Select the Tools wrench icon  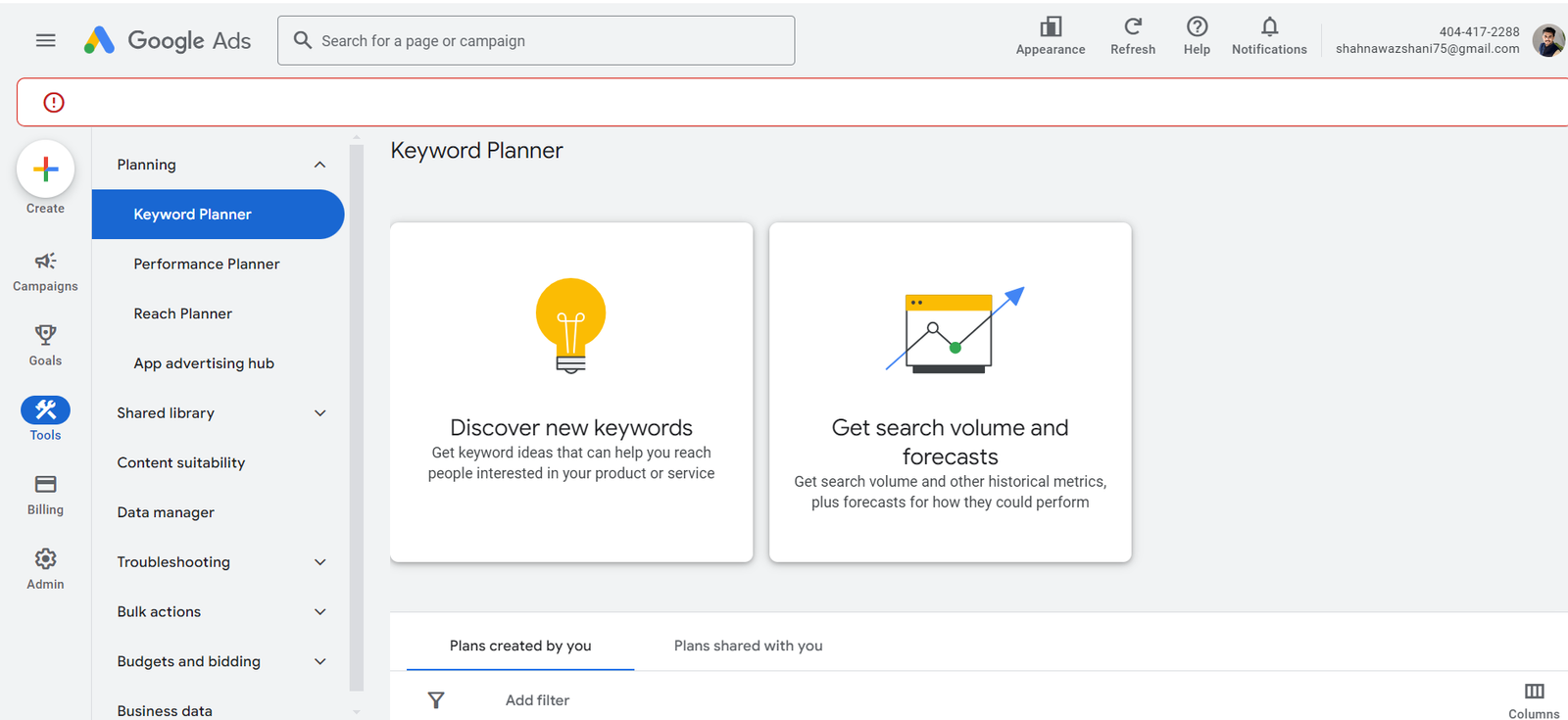click(45, 409)
